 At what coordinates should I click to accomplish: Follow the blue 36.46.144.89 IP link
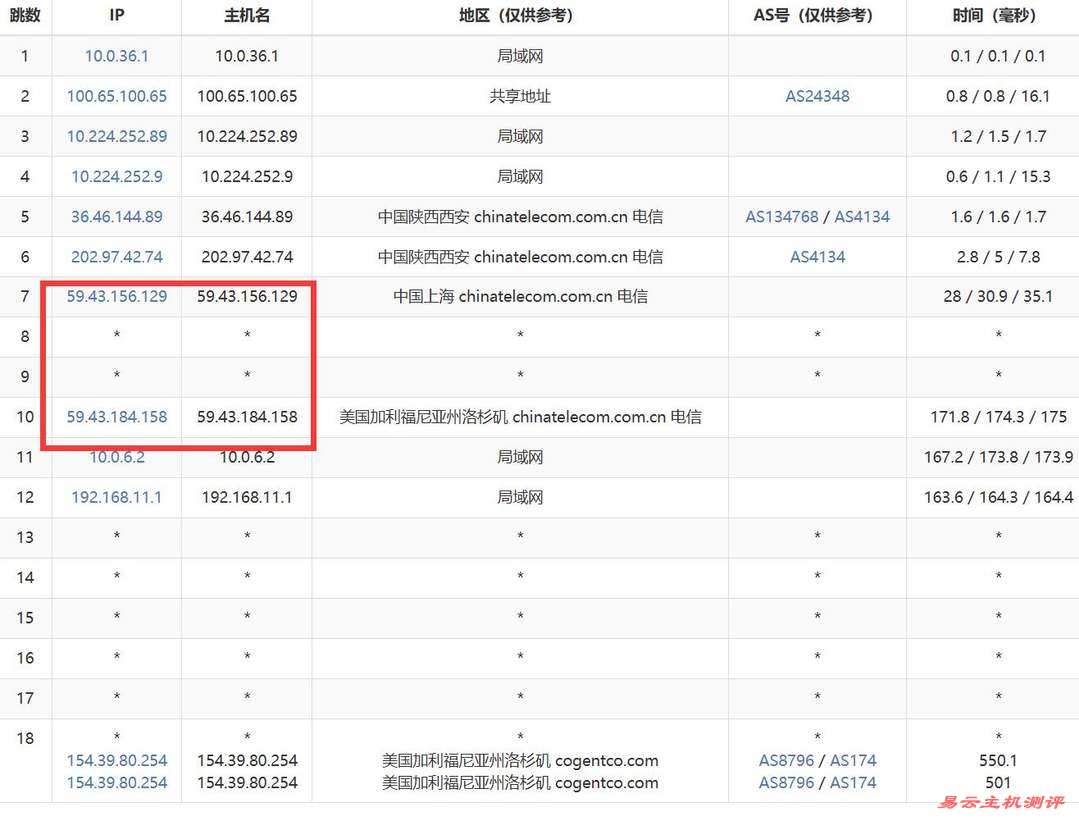[x=116, y=216]
